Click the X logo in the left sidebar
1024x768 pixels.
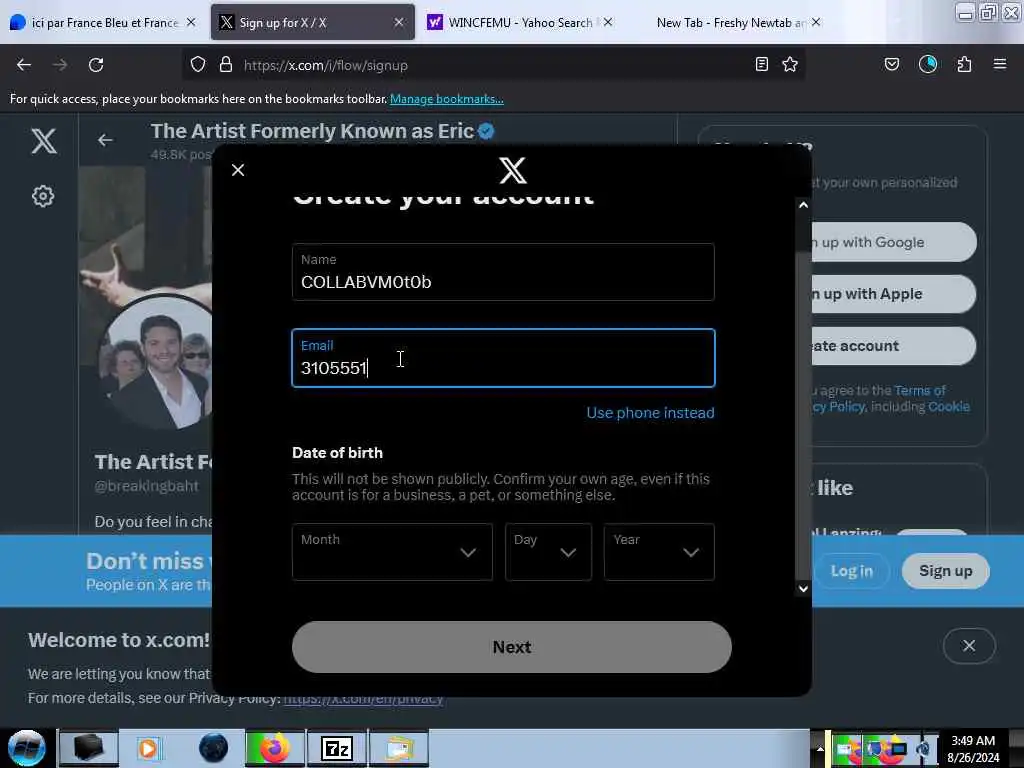(44, 140)
